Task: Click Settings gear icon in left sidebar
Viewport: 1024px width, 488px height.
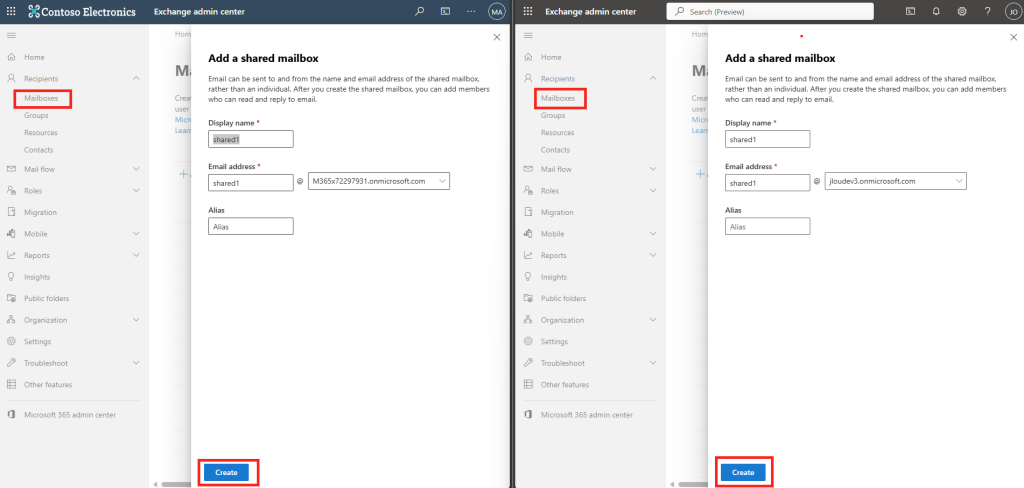Action: 11,342
